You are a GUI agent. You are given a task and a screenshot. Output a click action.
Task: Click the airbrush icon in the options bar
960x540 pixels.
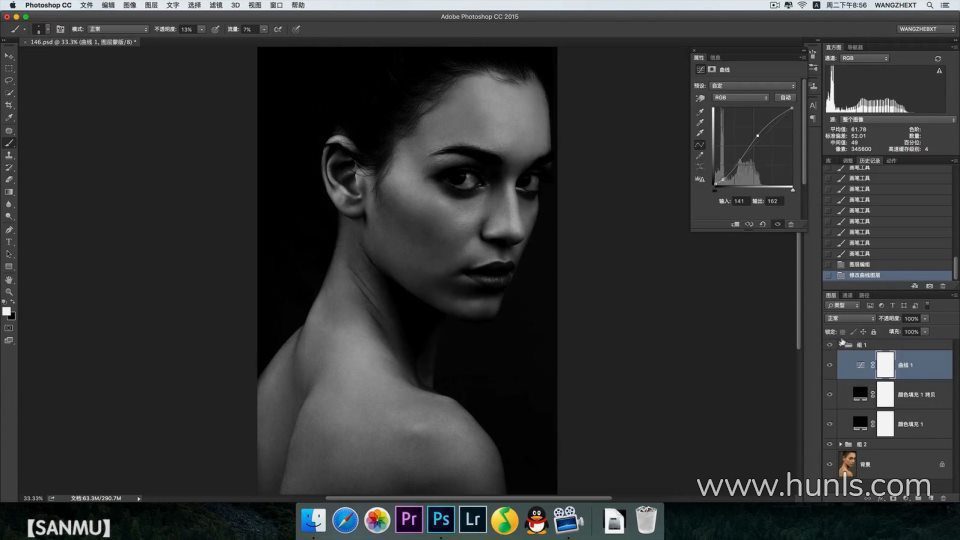tap(277, 29)
